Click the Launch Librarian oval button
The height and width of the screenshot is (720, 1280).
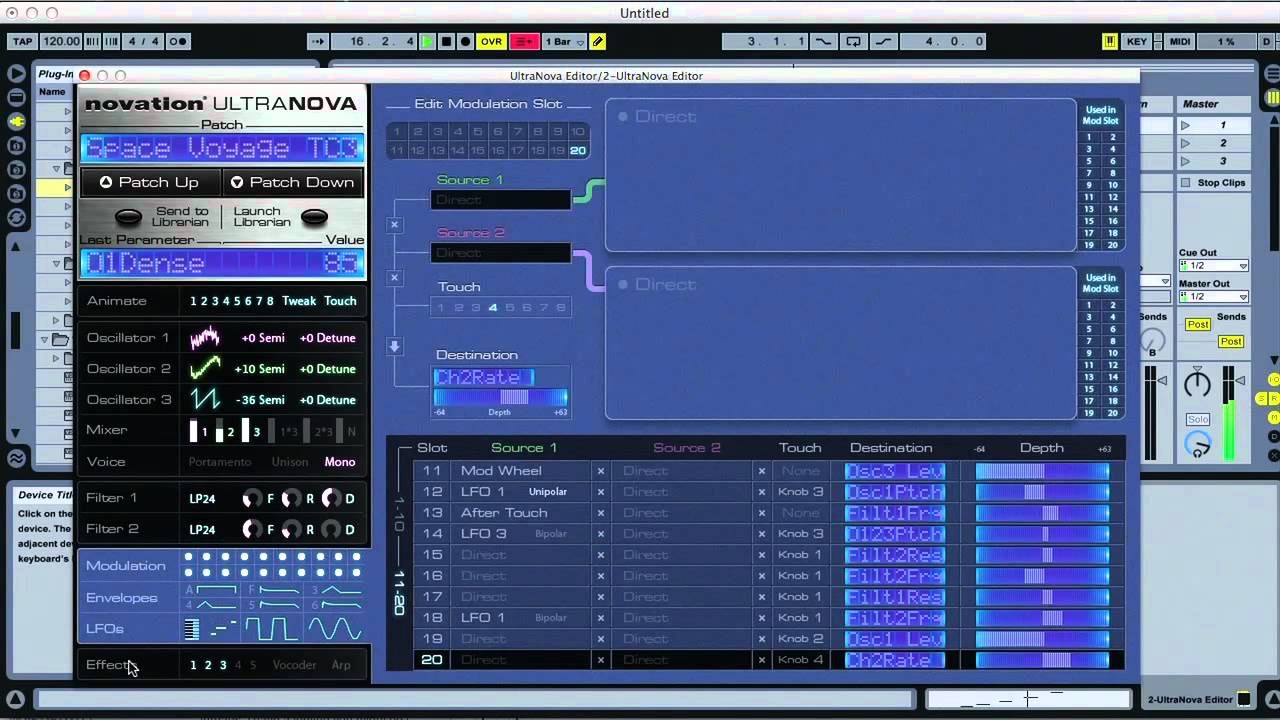(314, 217)
